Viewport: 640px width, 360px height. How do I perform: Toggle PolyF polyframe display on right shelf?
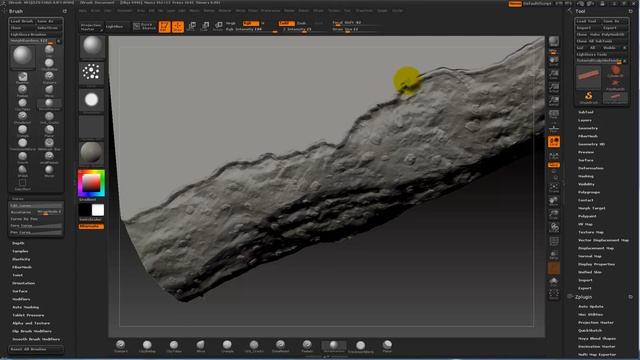click(x=554, y=242)
